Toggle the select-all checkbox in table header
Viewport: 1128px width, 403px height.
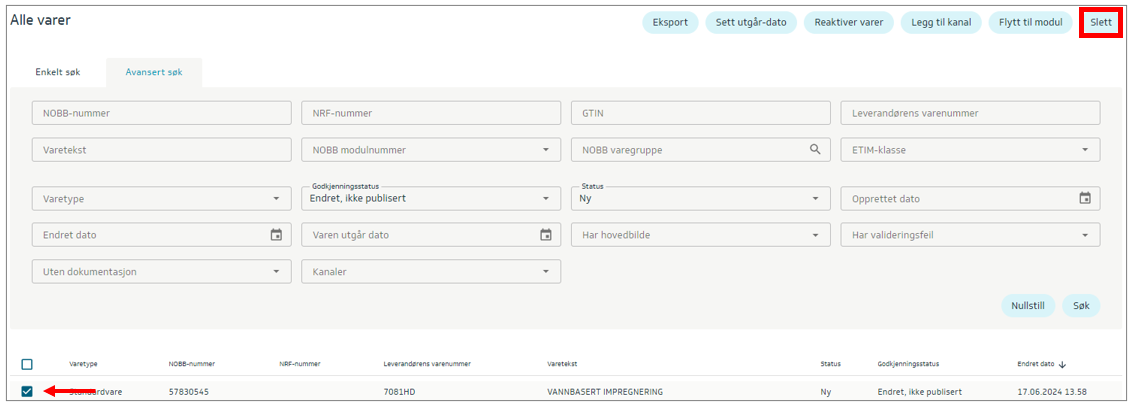pos(27,365)
